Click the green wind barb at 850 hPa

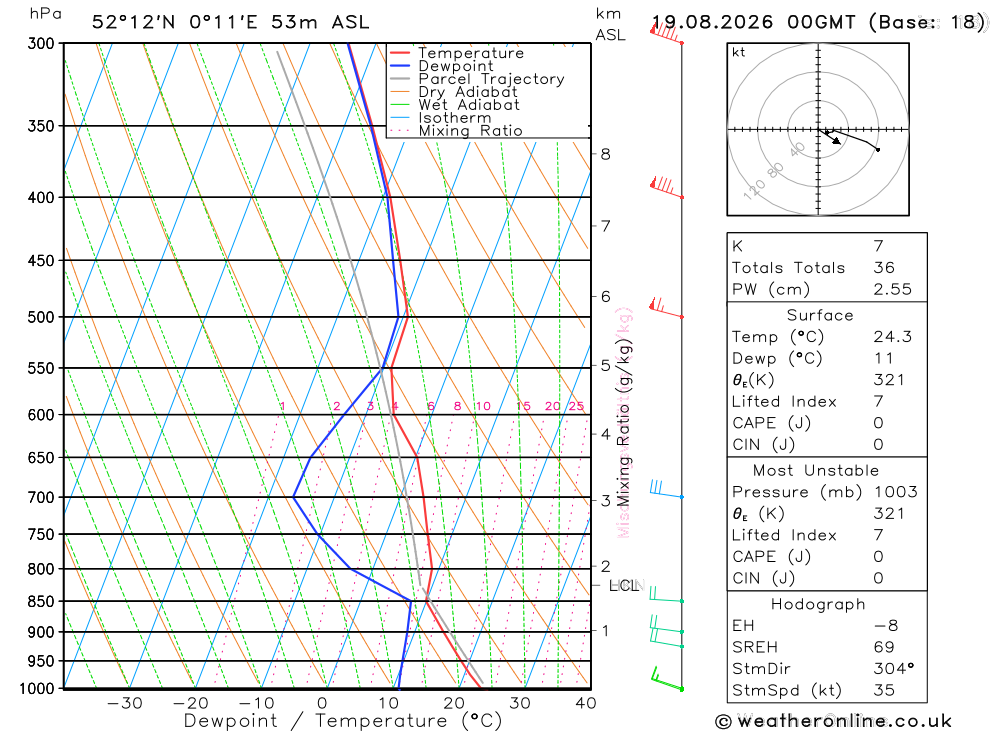click(x=666, y=595)
